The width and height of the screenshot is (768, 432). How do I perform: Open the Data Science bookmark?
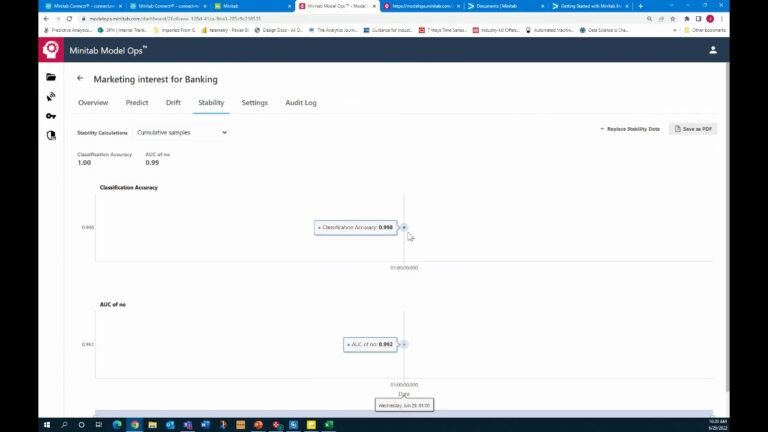(x=604, y=30)
